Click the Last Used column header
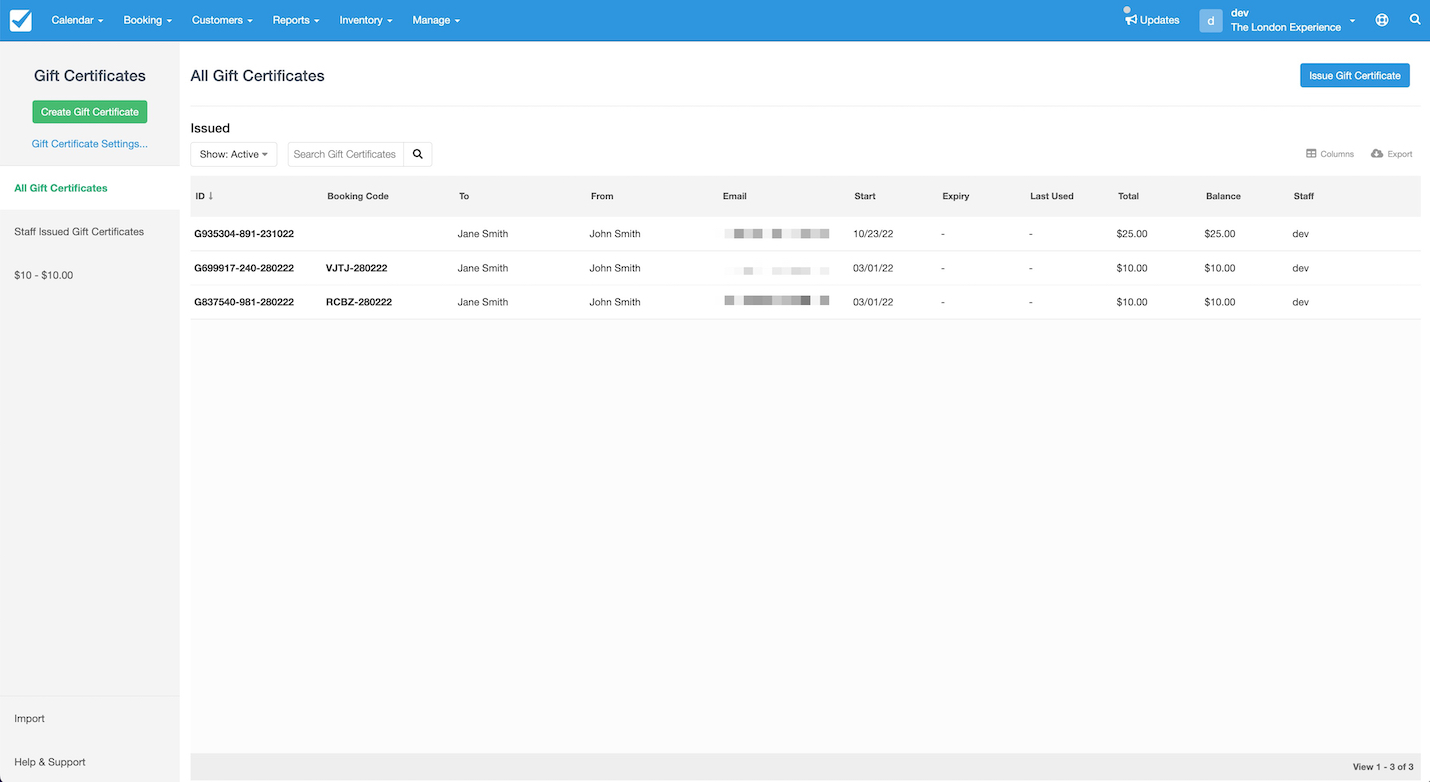This screenshot has height=782, width=1430. tap(1052, 196)
